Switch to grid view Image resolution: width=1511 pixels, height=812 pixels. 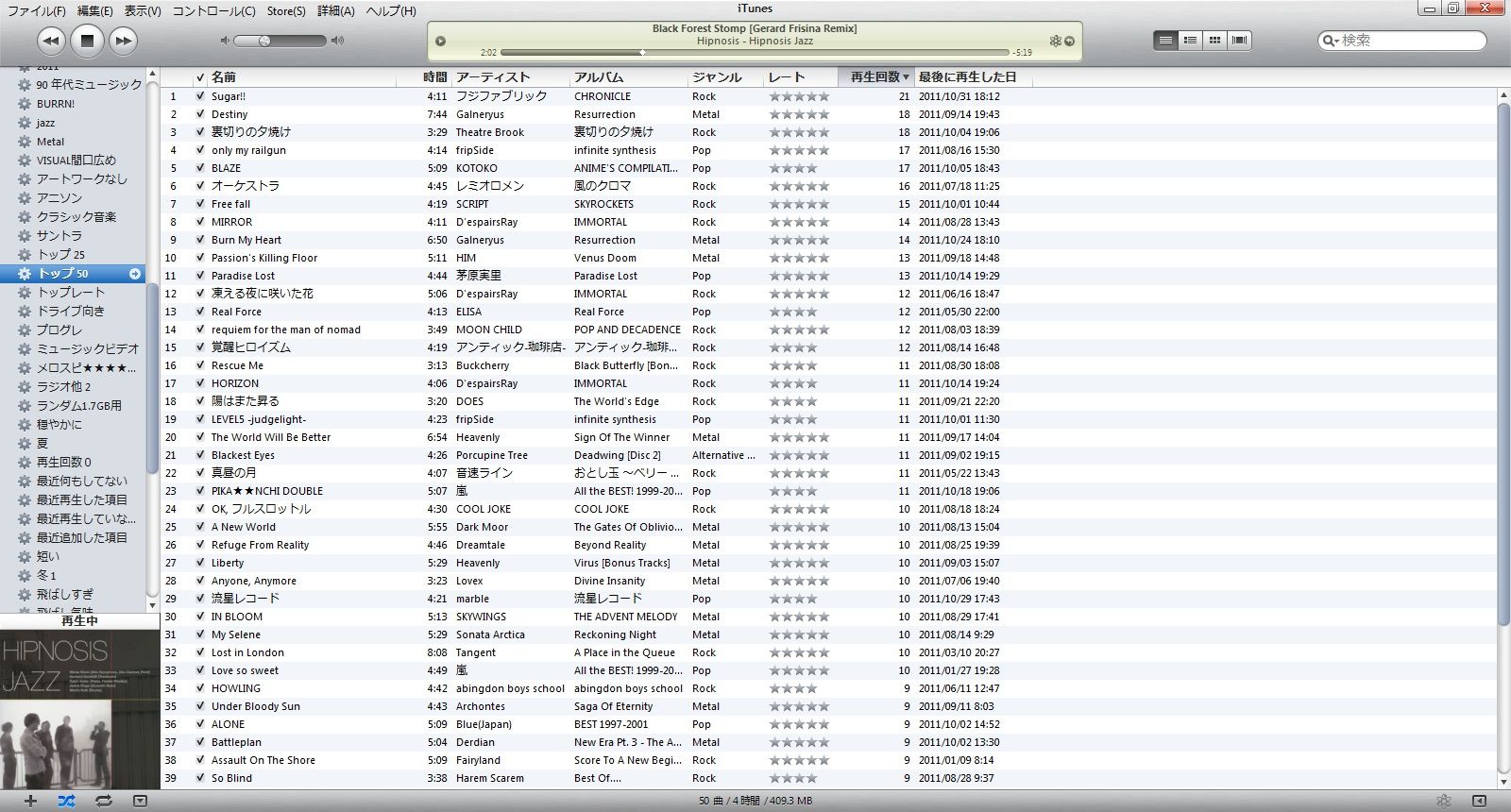point(1214,40)
